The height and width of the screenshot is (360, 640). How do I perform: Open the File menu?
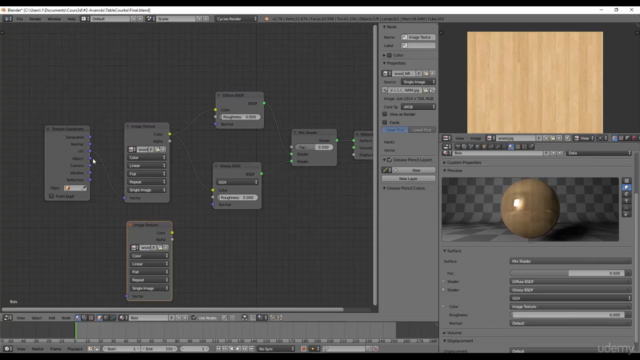20,19
